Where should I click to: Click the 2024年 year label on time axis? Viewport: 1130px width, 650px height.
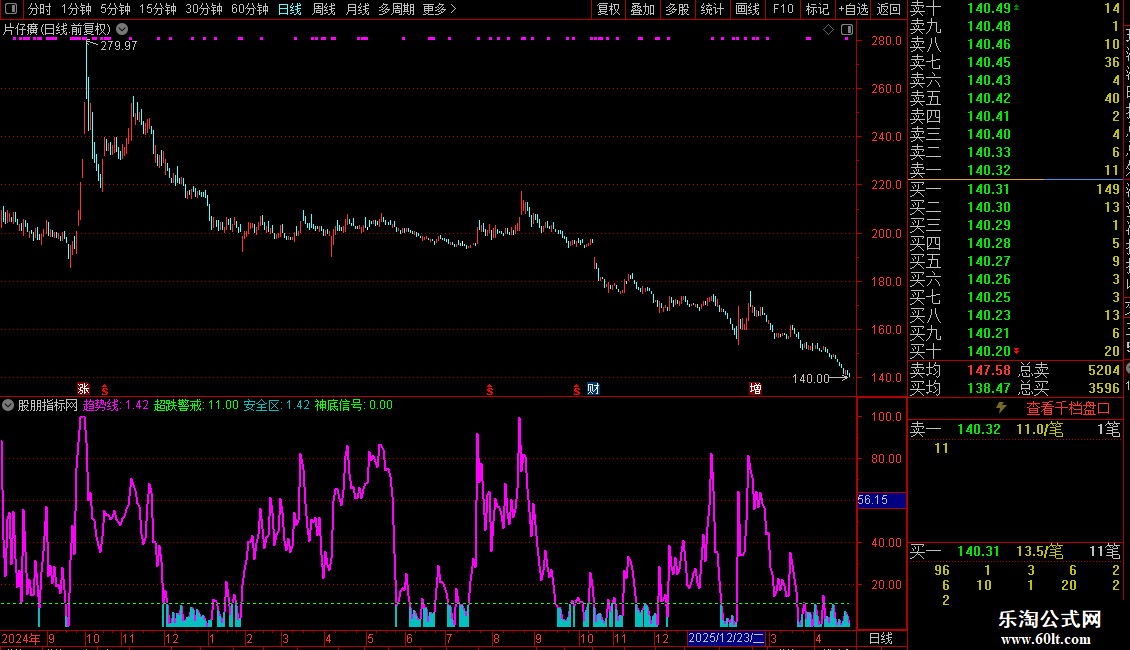[x=21, y=638]
